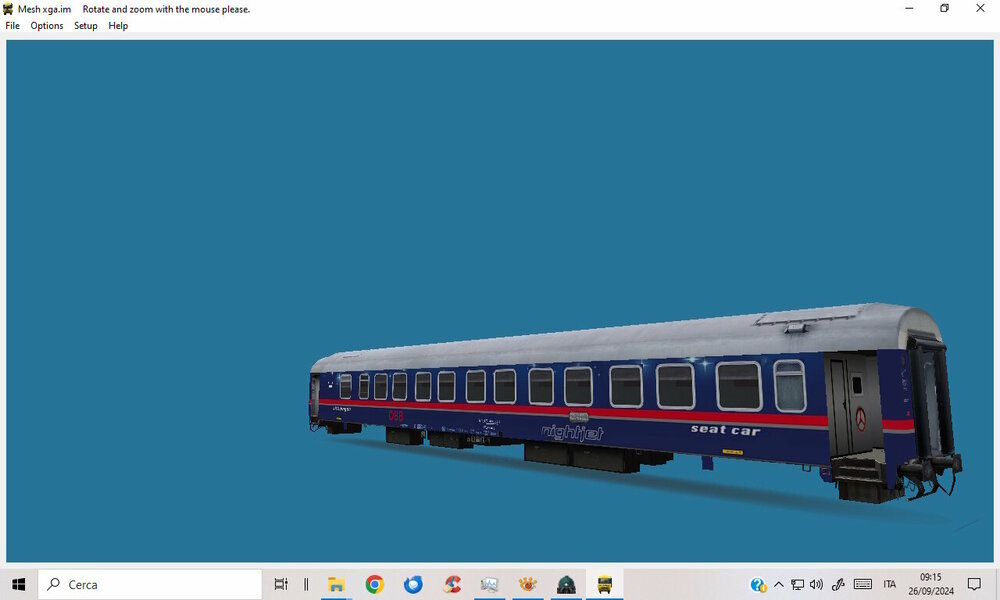1000x600 pixels.
Task: Minimize the mesh viewer window
Action: pyautogui.click(x=909, y=8)
